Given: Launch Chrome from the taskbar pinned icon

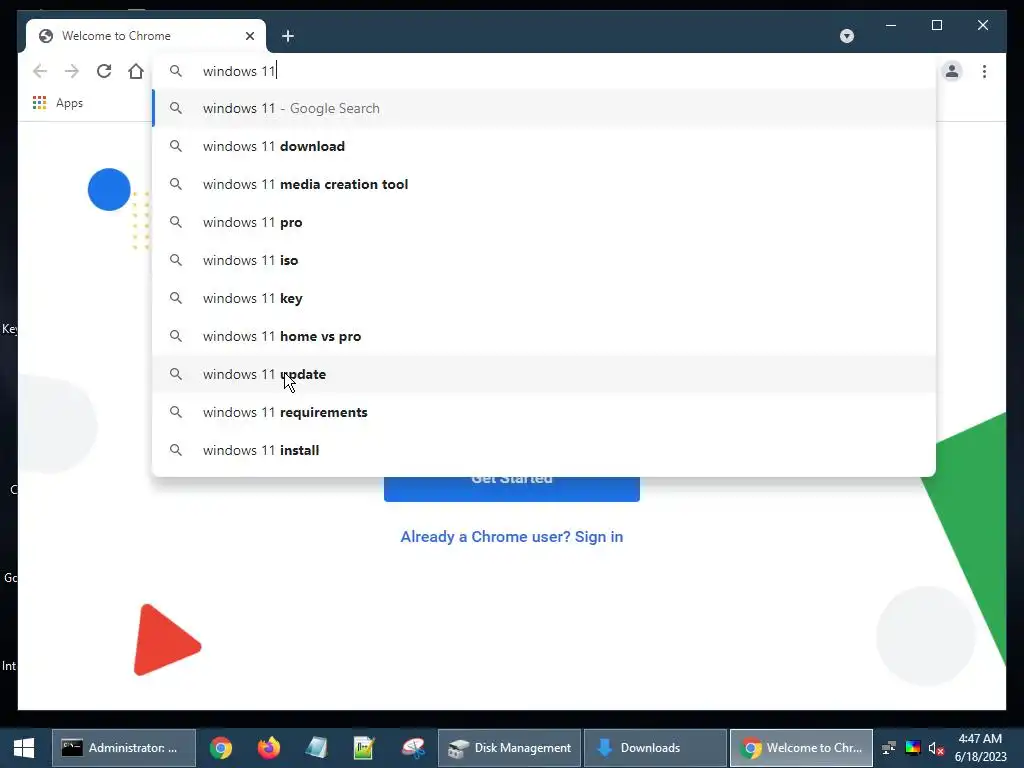Looking at the screenshot, I should pyautogui.click(x=221, y=748).
